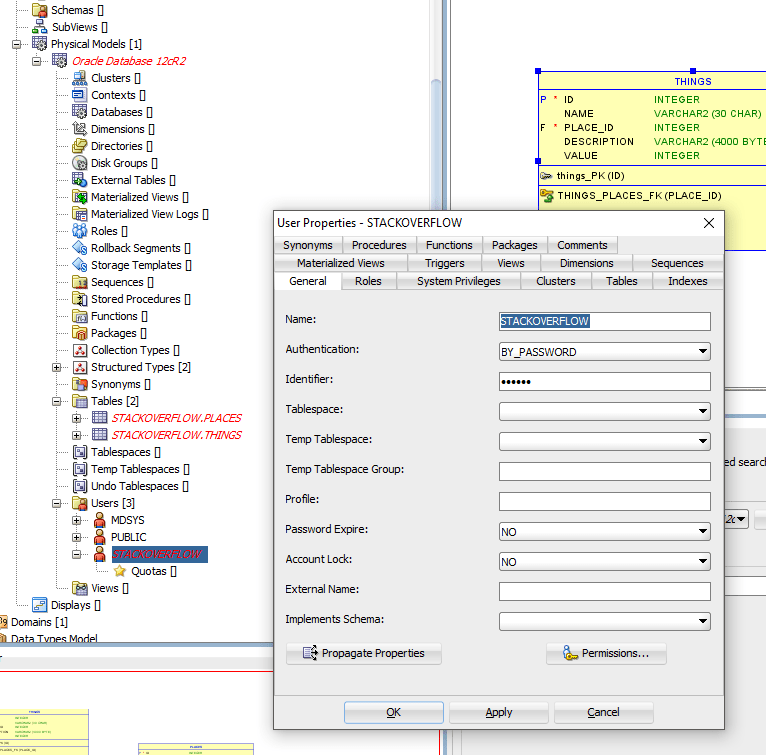Image resolution: width=766 pixels, height=755 pixels.
Task: Click the SubViews icon in tree
Action: [40, 27]
